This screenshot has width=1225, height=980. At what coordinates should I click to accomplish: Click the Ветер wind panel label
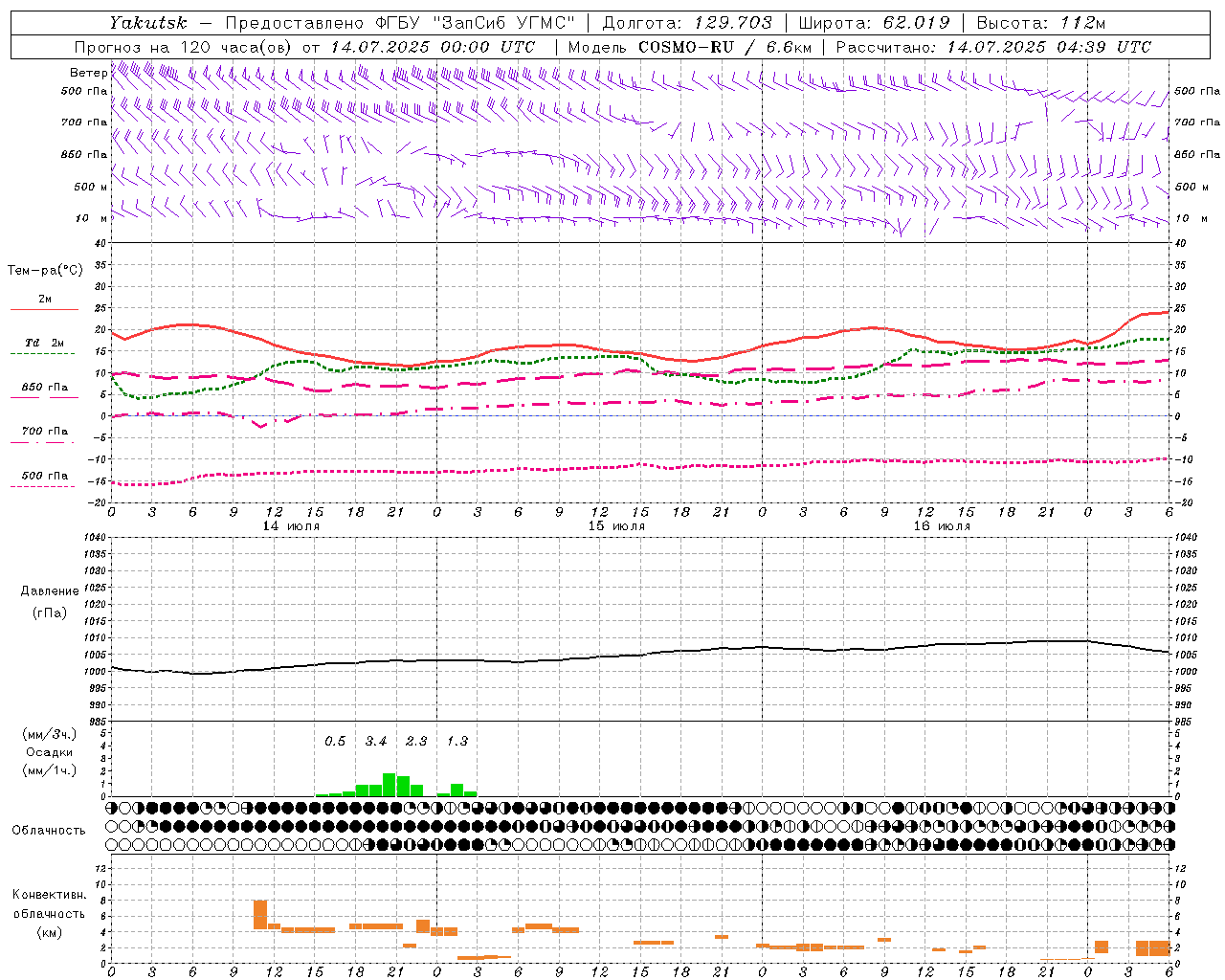[x=88, y=73]
